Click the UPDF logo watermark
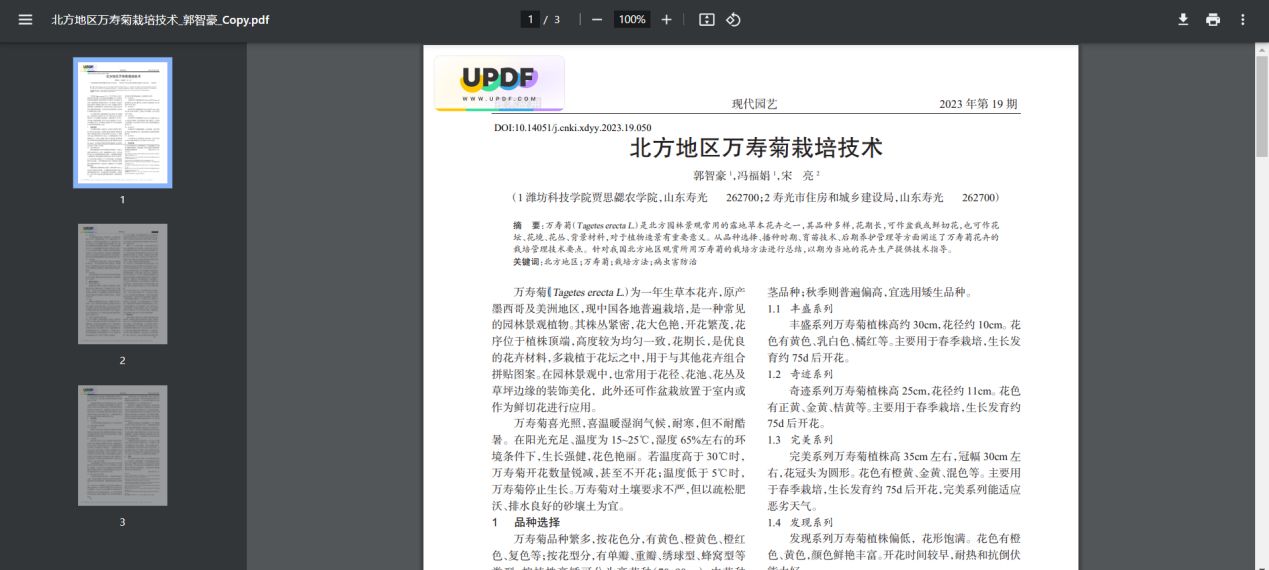This screenshot has width=1269, height=570. click(499, 83)
